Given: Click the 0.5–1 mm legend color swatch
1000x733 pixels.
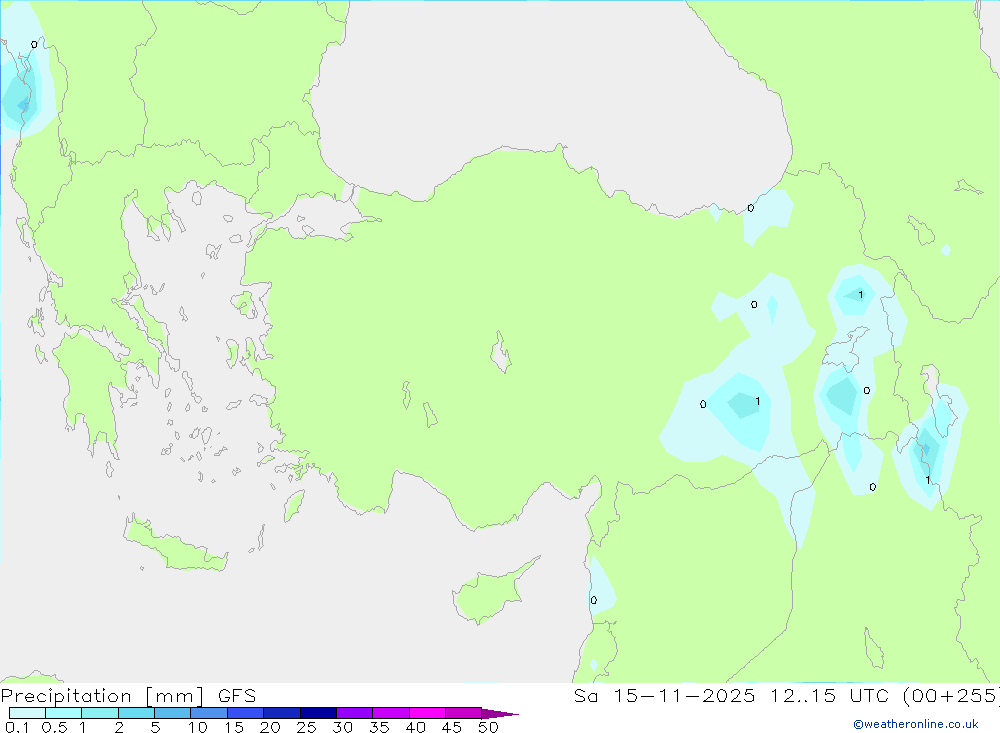Looking at the screenshot, I should 64,713.
